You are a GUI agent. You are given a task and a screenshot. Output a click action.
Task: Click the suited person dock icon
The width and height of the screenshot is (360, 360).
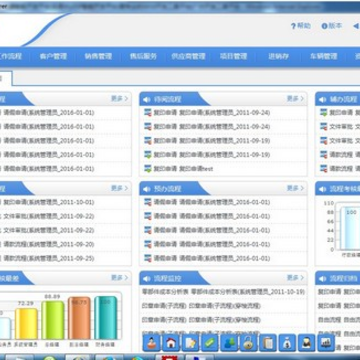(x=307, y=343)
